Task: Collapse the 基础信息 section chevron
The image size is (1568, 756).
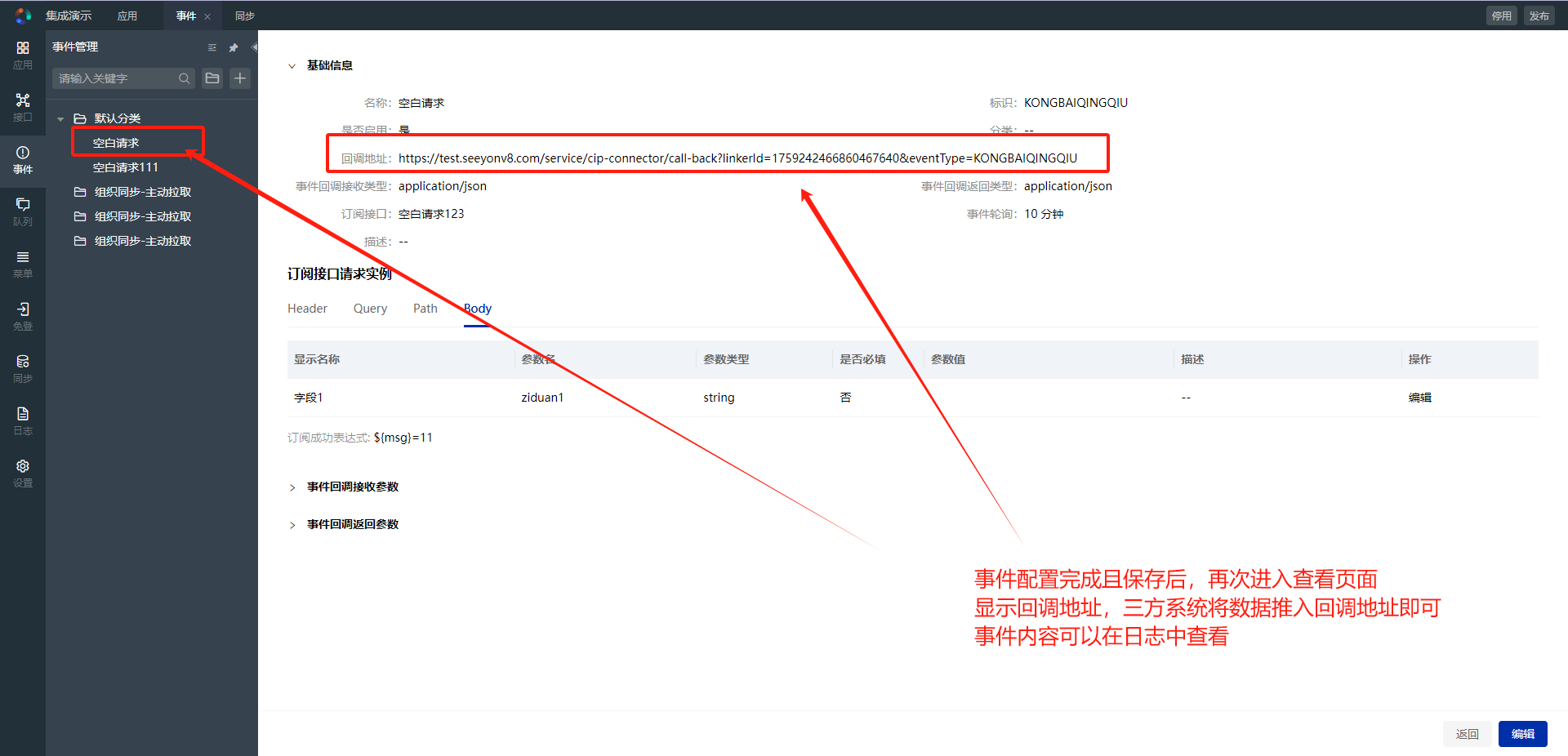Action: 292,66
